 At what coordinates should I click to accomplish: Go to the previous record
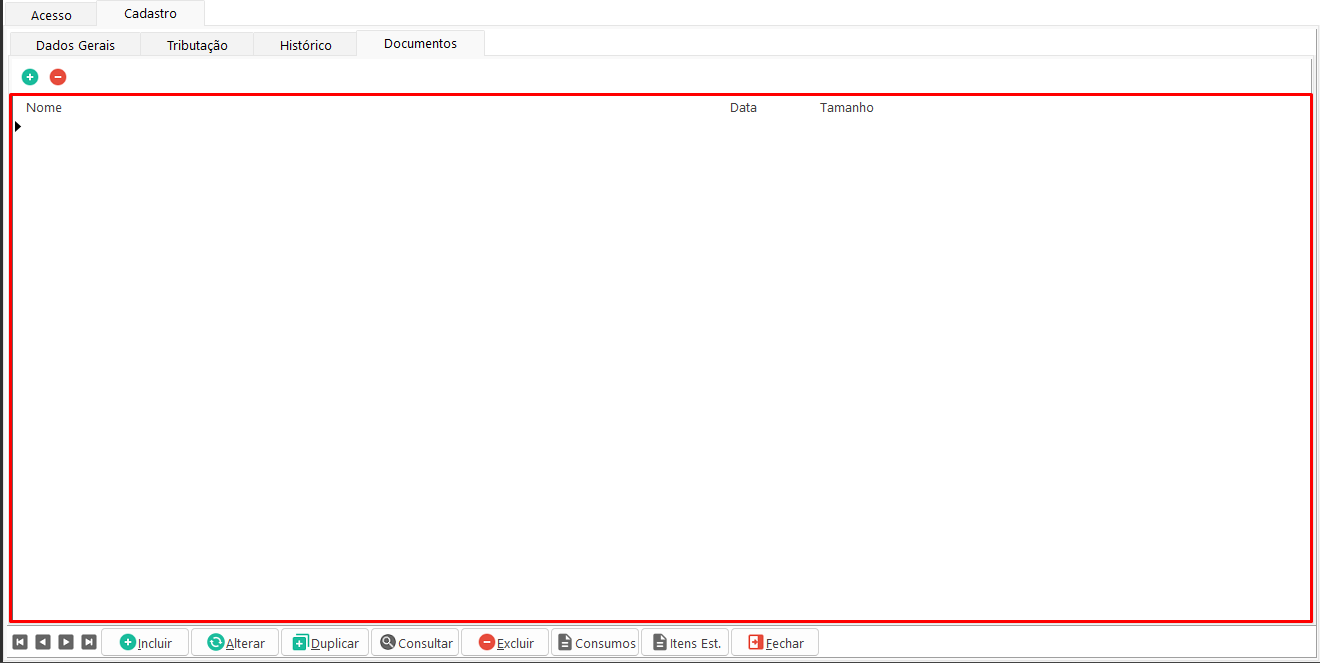point(42,642)
